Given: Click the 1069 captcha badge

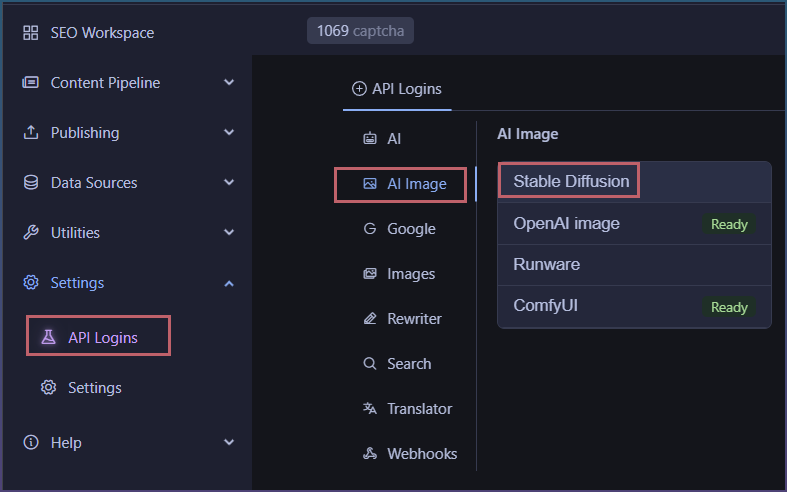Looking at the screenshot, I should pyautogui.click(x=360, y=31).
